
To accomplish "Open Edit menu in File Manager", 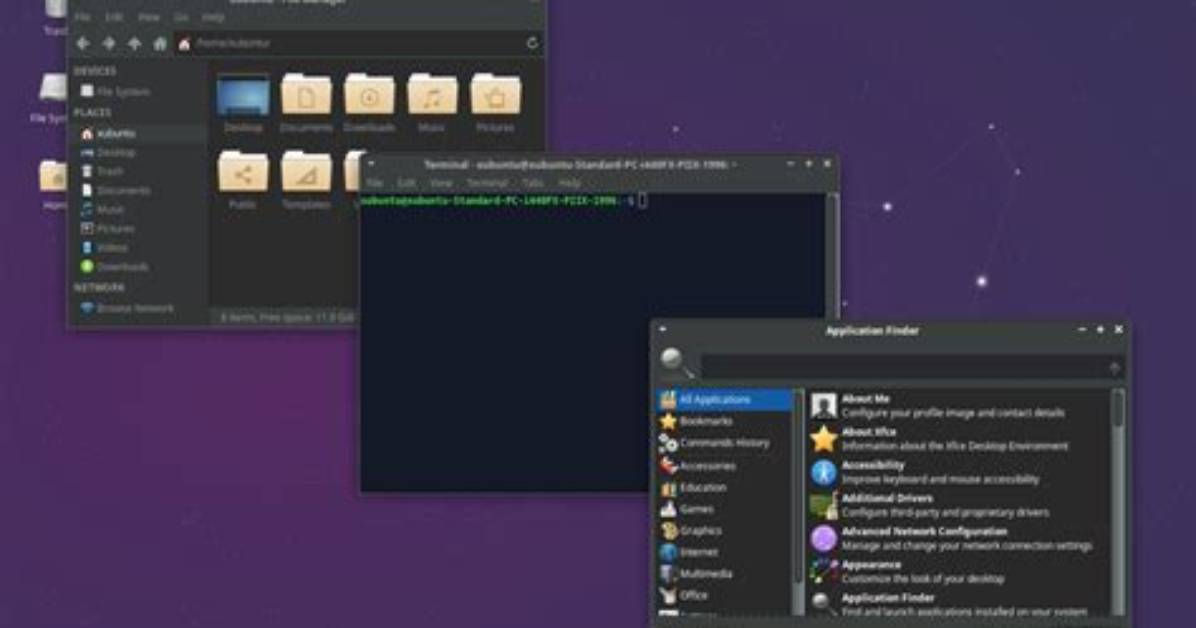I will coord(114,17).
